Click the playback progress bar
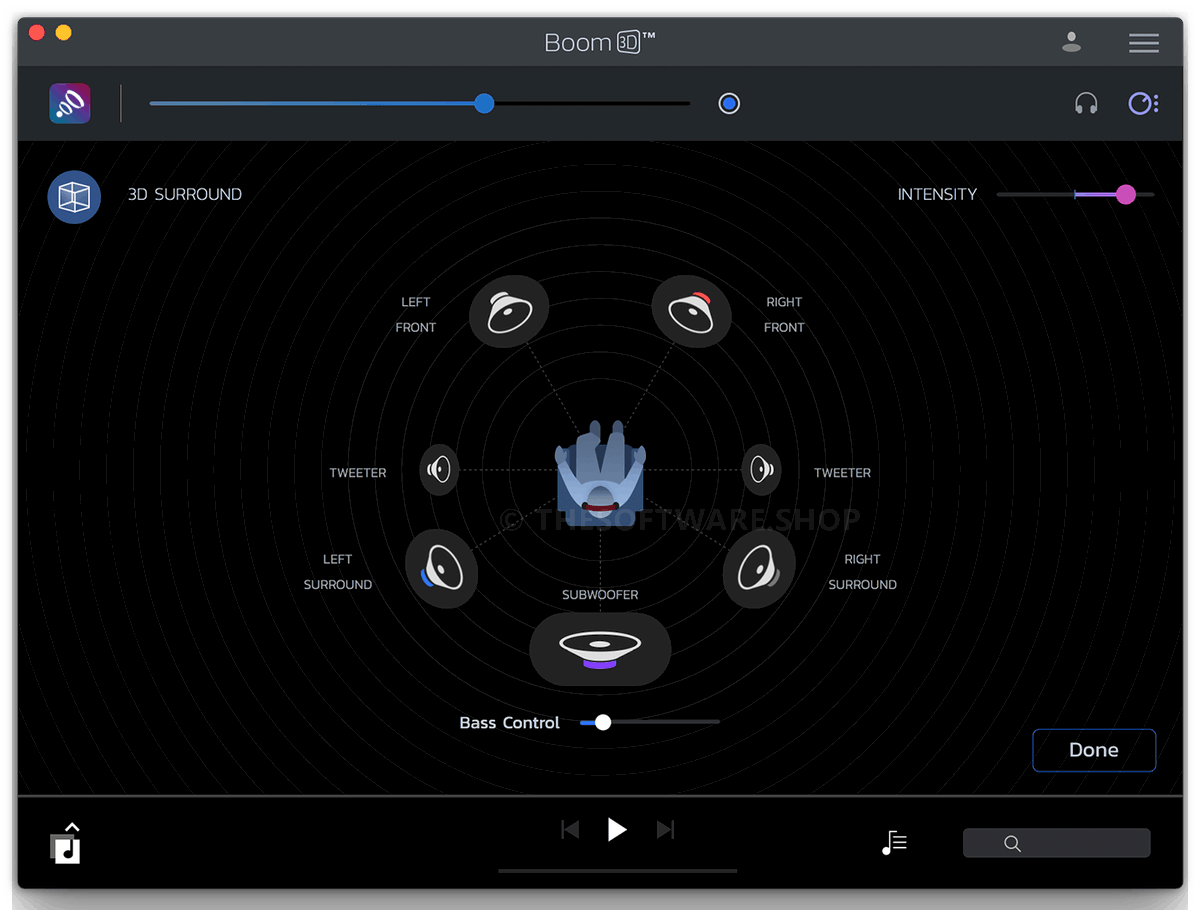 pos(617,871)
